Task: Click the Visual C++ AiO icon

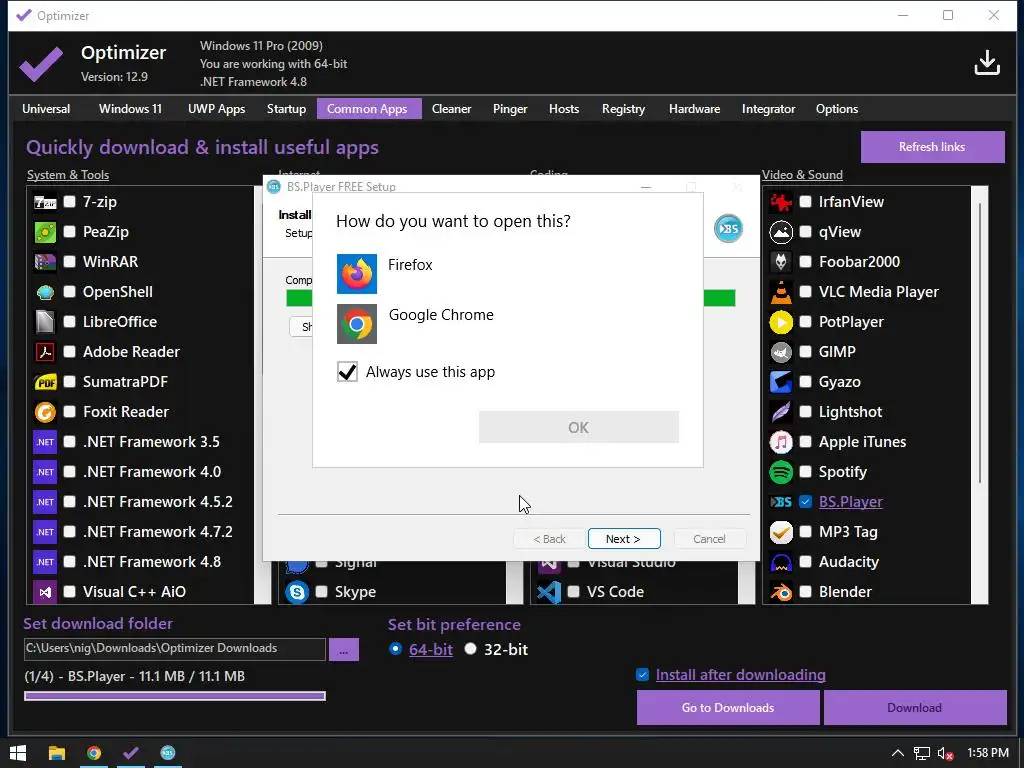Action: [45, 592]
